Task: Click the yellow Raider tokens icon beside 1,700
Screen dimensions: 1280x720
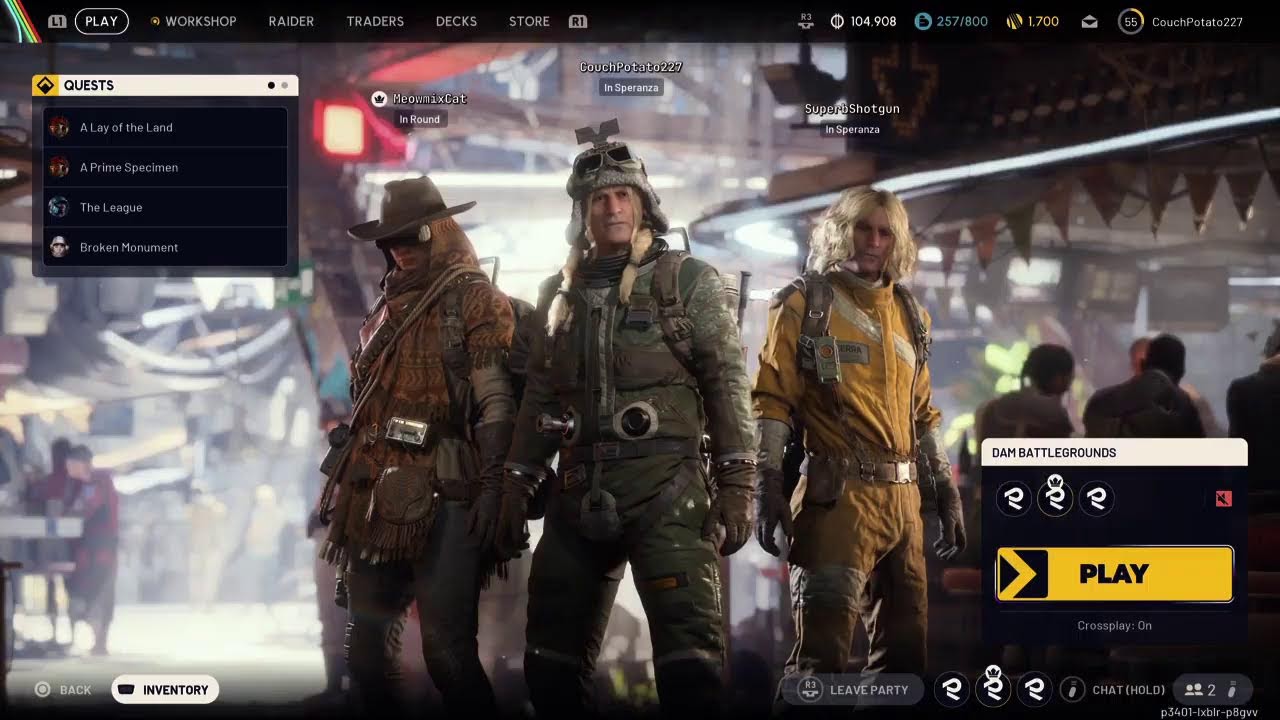Action: tap(1013, 21)
